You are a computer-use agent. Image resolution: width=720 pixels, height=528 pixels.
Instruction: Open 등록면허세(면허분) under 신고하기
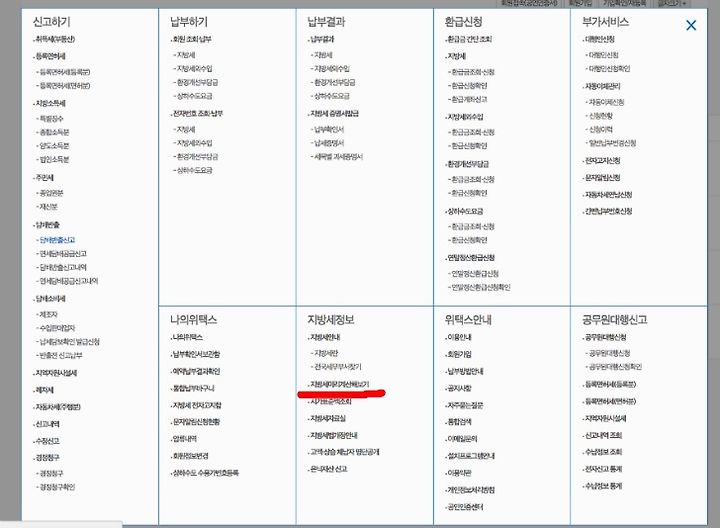pos(65,86)
